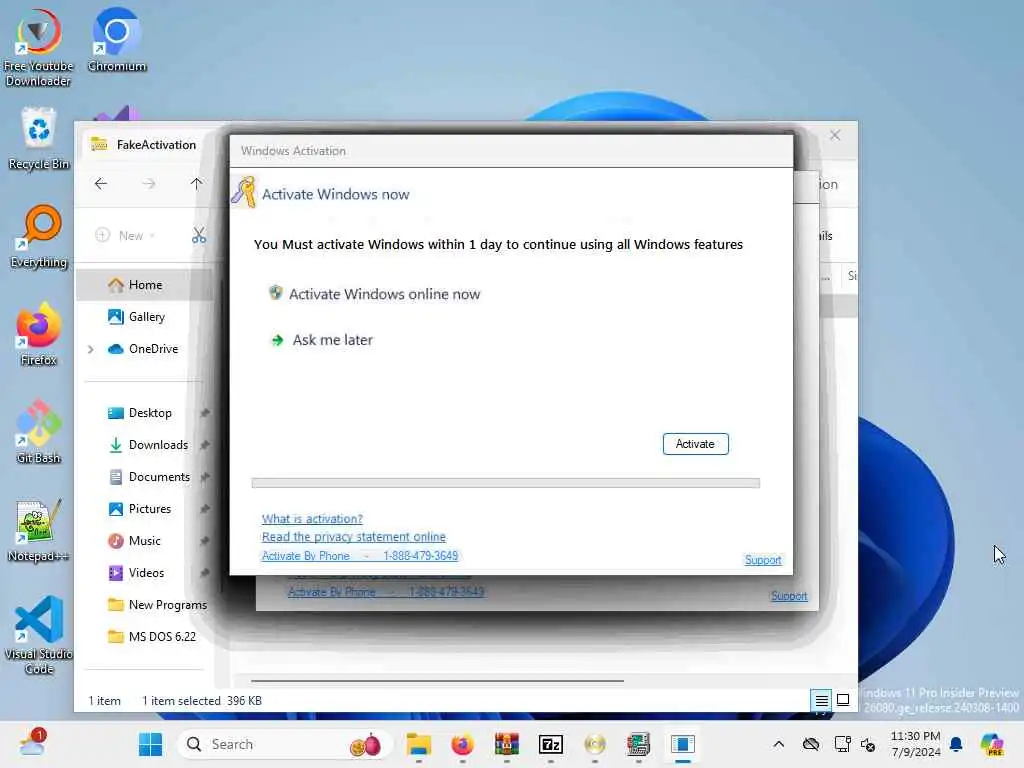Open Notepad++ desktop shortcut
Viewport: 1024px width, 768px height.
39,530
